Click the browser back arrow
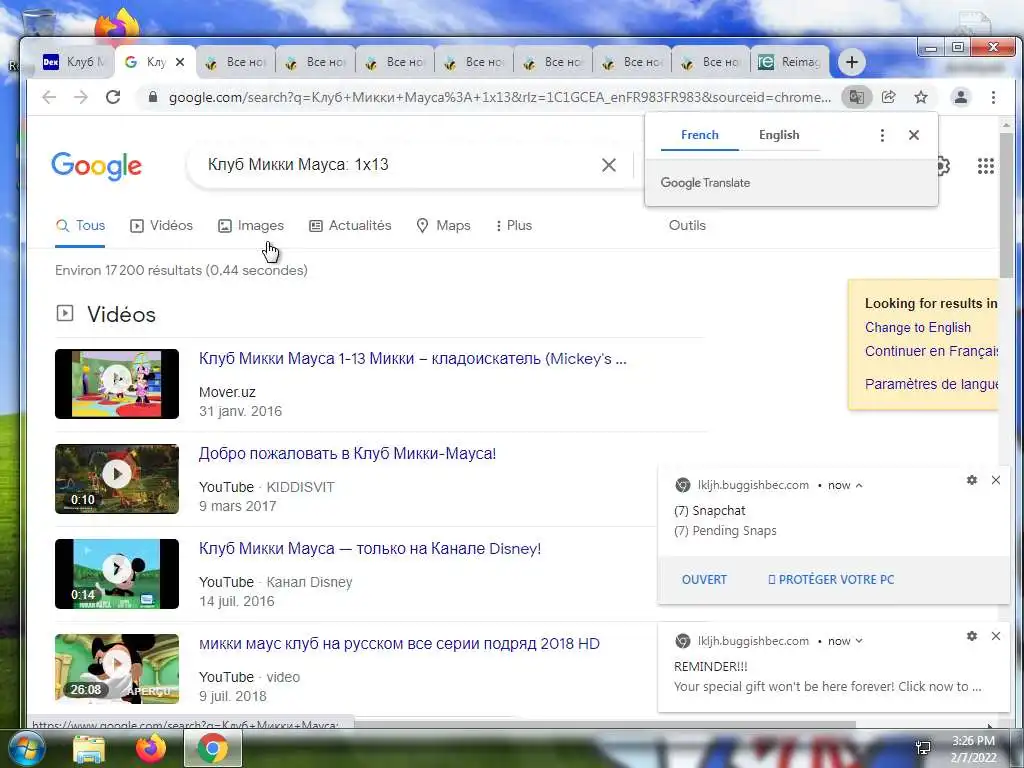This screenshot has width=1024, height=768. (x=49, y=97)
